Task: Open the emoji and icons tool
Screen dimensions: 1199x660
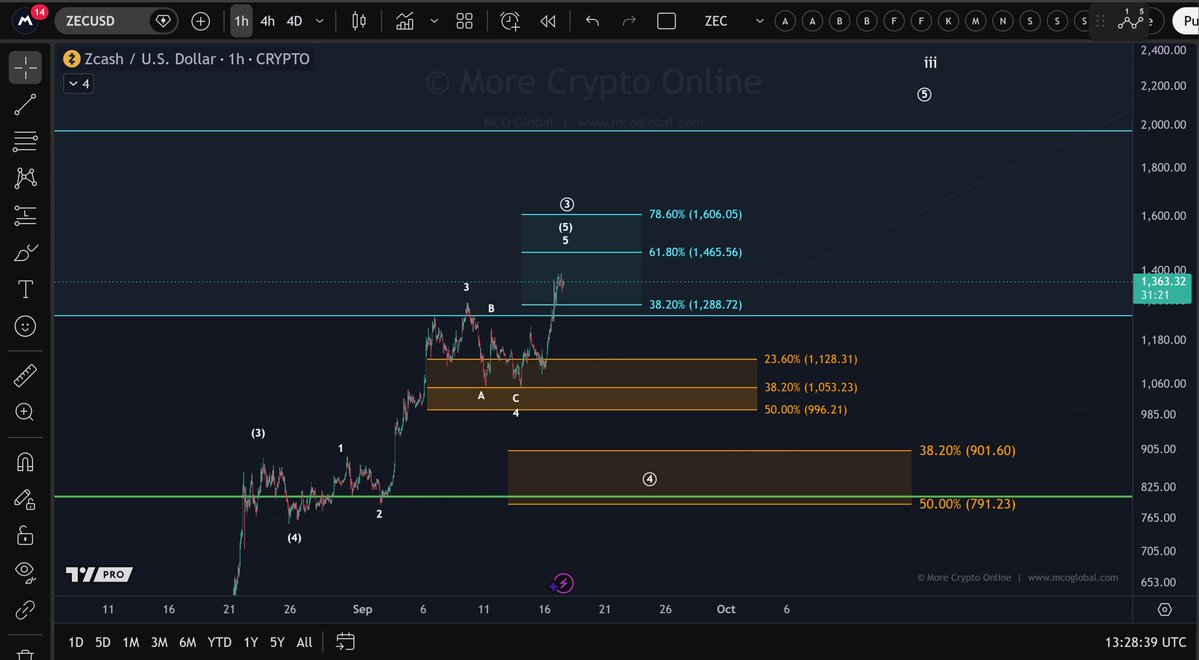Action: [x=25, y=327]
